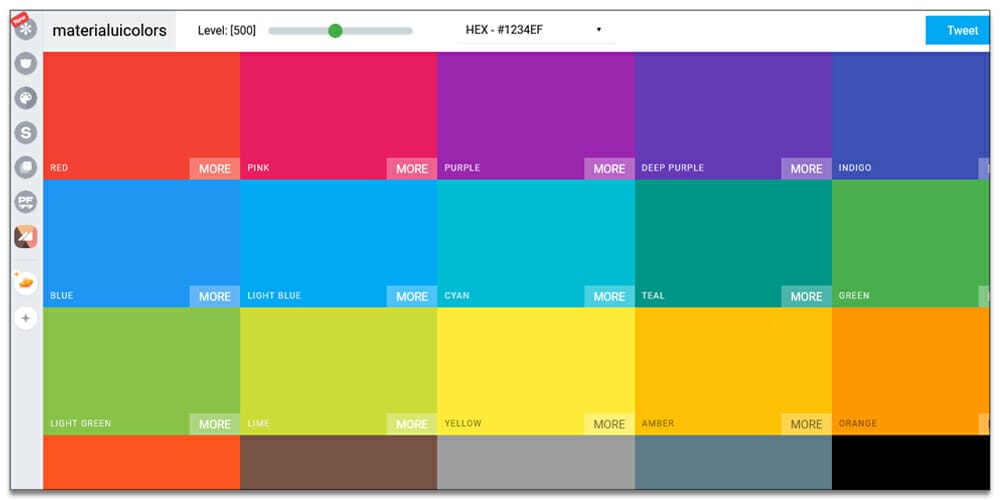1000x500 pixels.
Task: Click the orange flying saucer sidebar icon
Action: click(x=26, y=283)
